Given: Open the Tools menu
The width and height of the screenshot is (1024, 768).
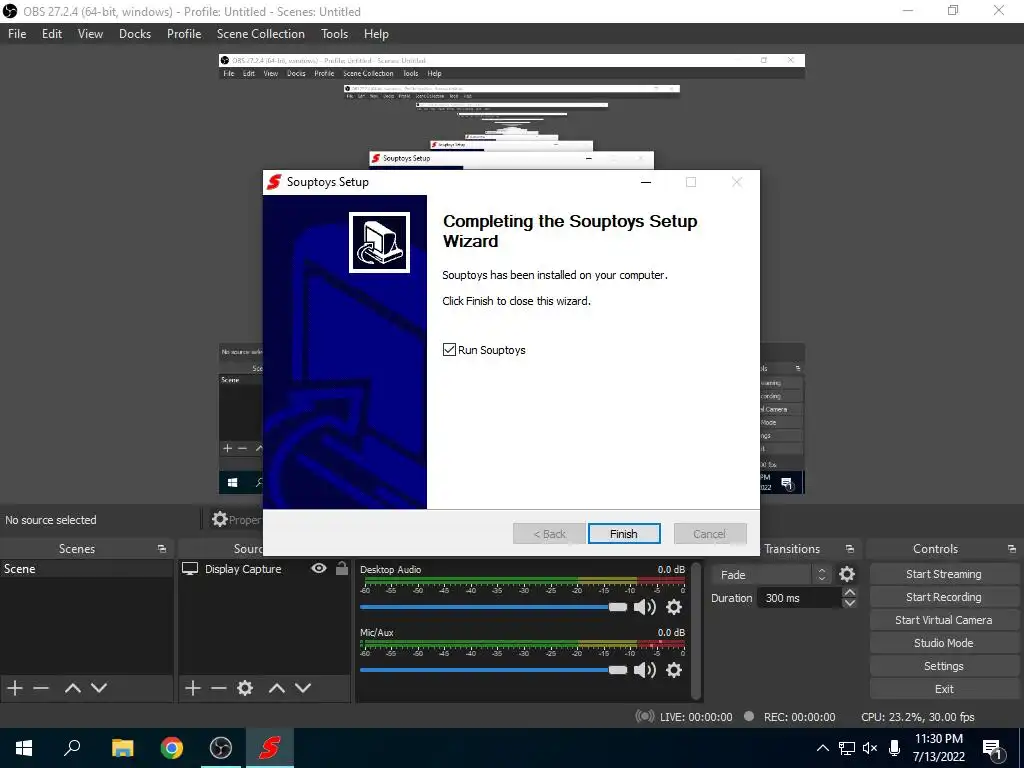Looking at the screenshot, I should pyautogui.click(x=334, y=34).
